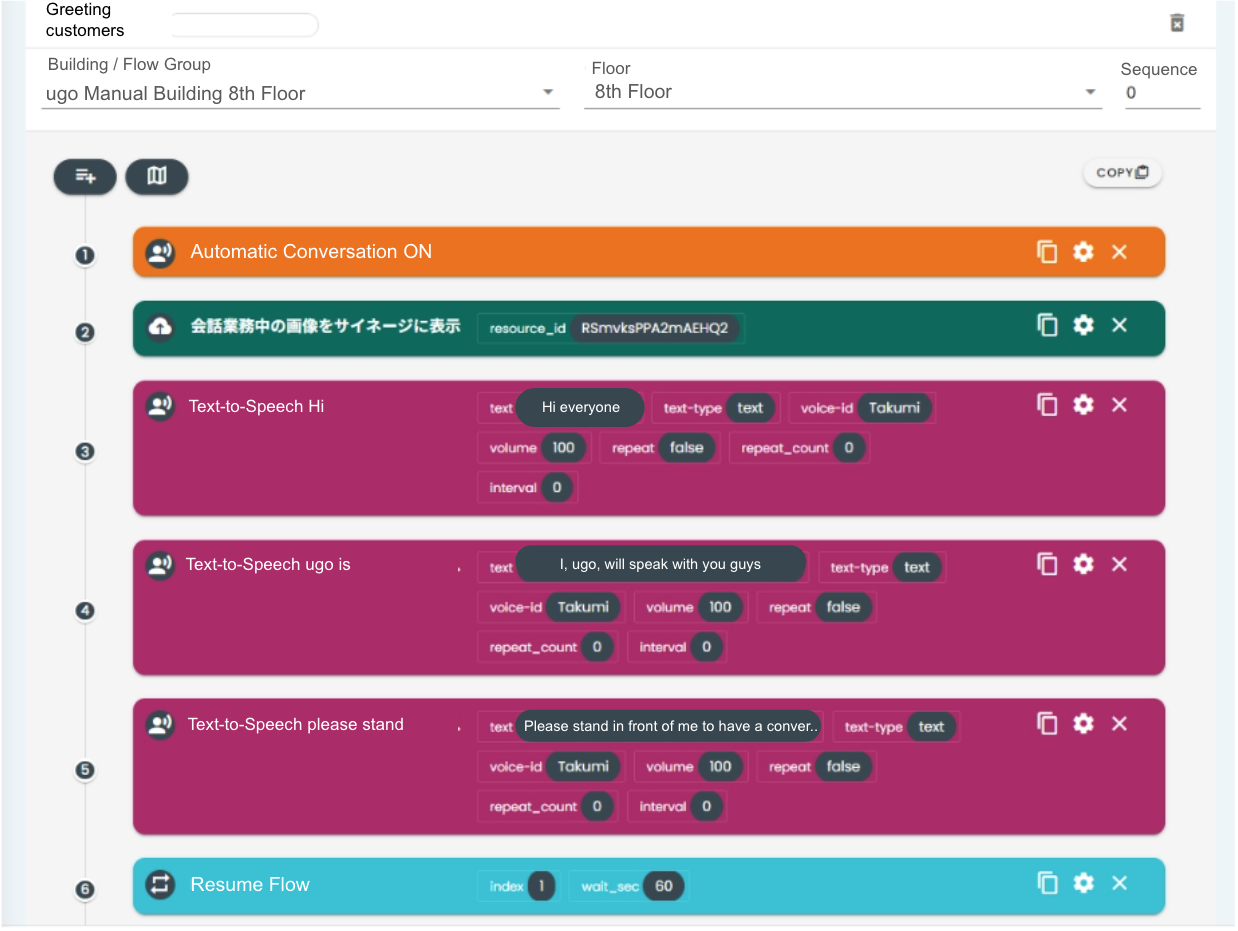Click repeat false in Text-to-Speech ugo is
The image size is (1238, 931).
(x=843, y=607)
